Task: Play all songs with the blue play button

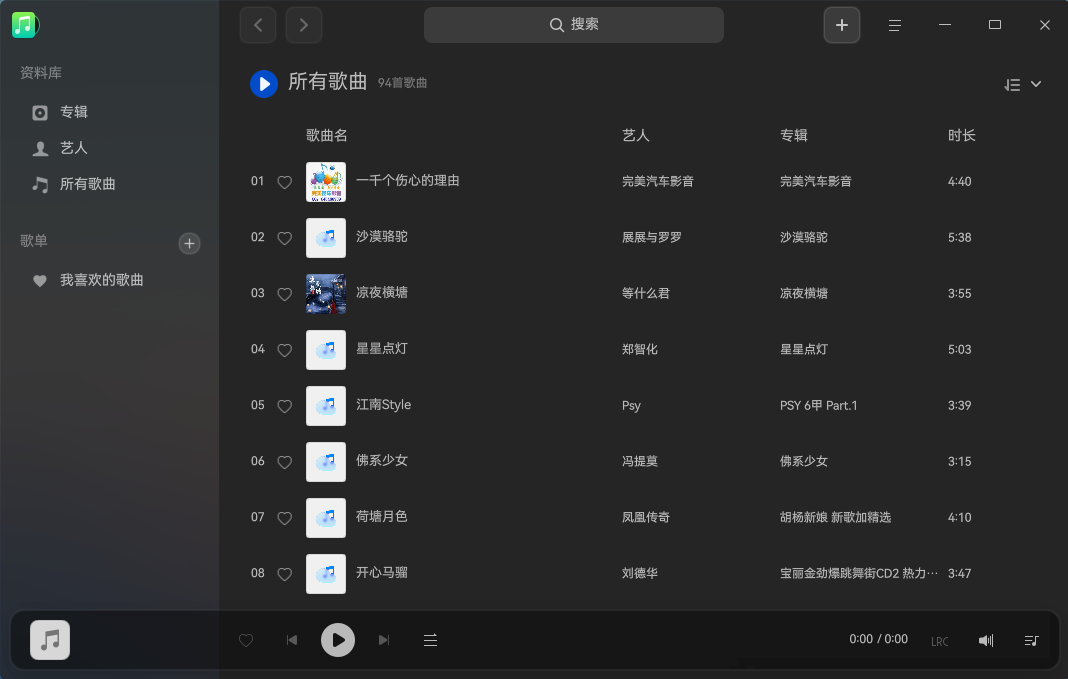Action: click(264, 84)
